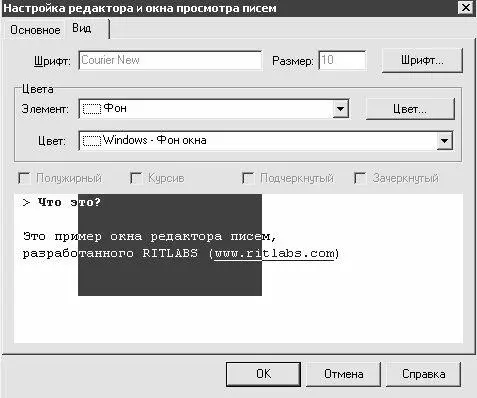Click the Размер size field
This screenshot has width=477, height=398.
[342, 60]
